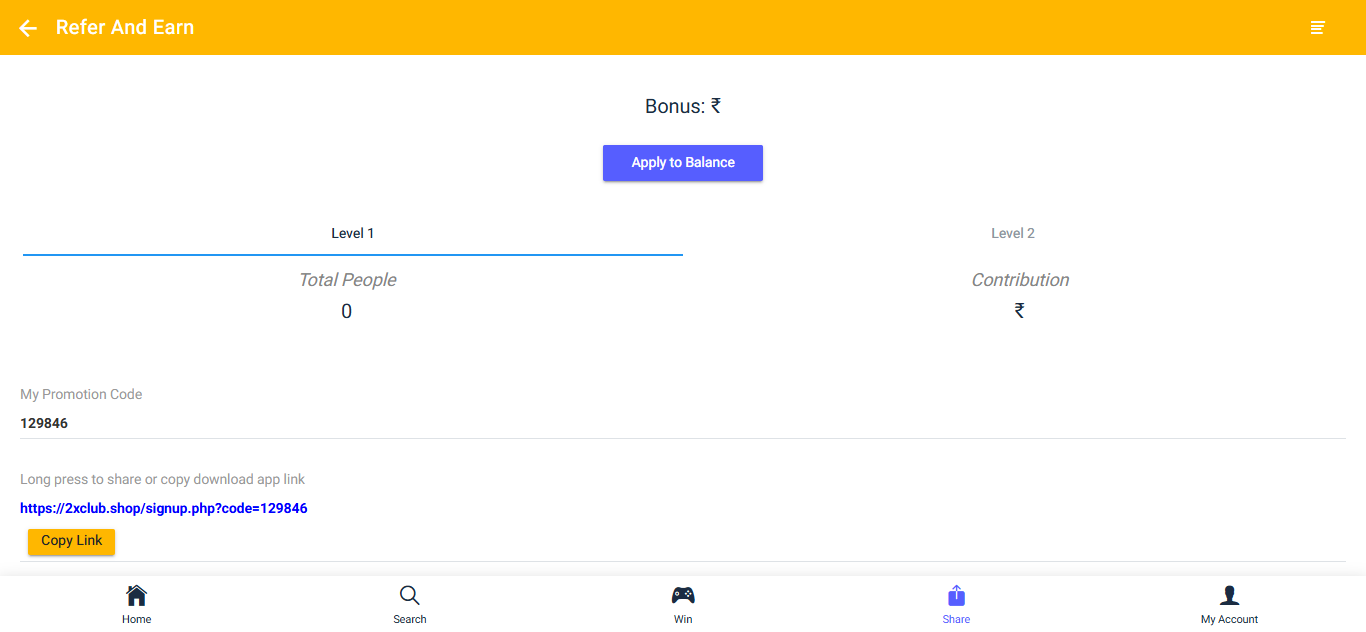1366x632 pixels.
Task: Open the Win gamepad icon
Action: pos(683,596)
